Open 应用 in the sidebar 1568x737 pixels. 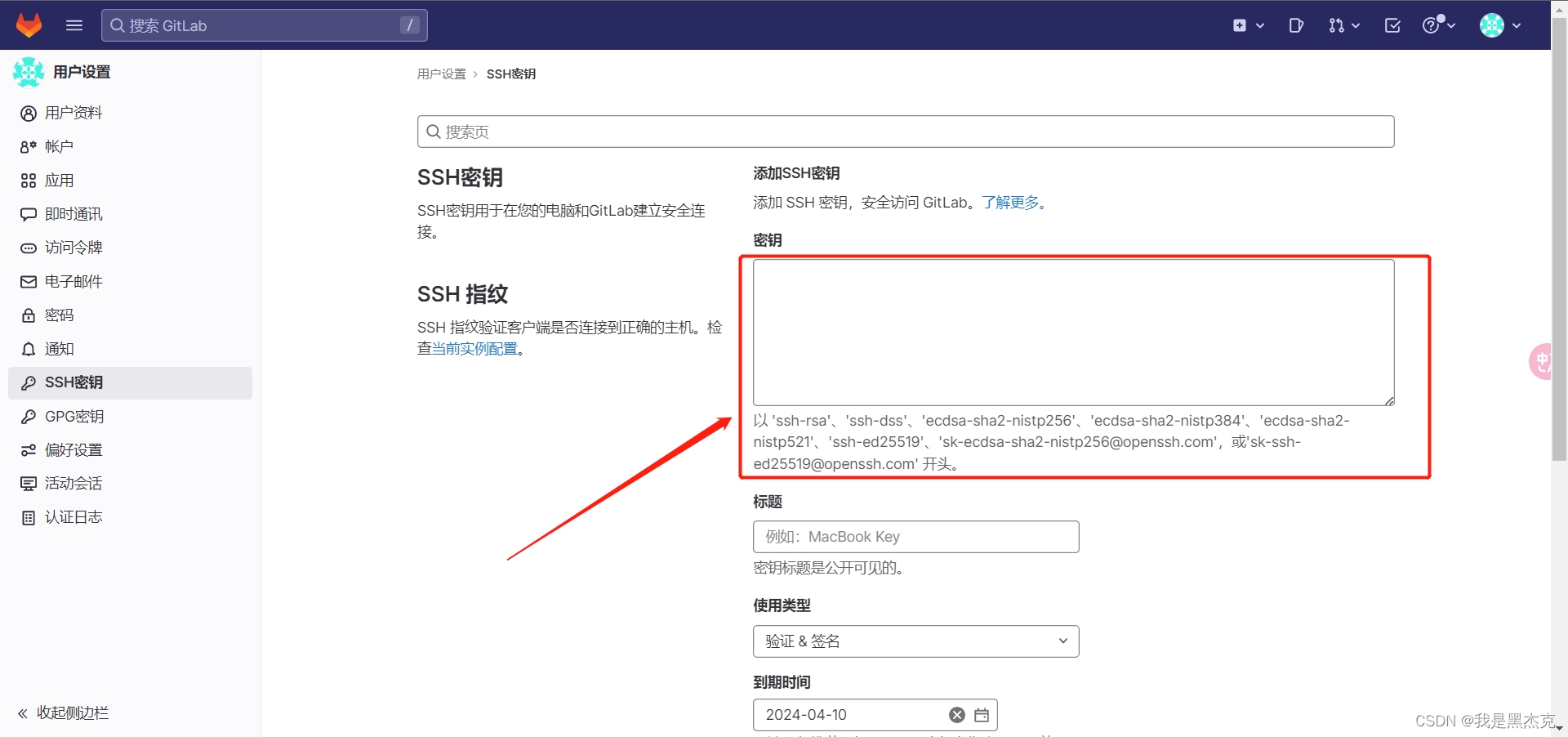point(130,181)
